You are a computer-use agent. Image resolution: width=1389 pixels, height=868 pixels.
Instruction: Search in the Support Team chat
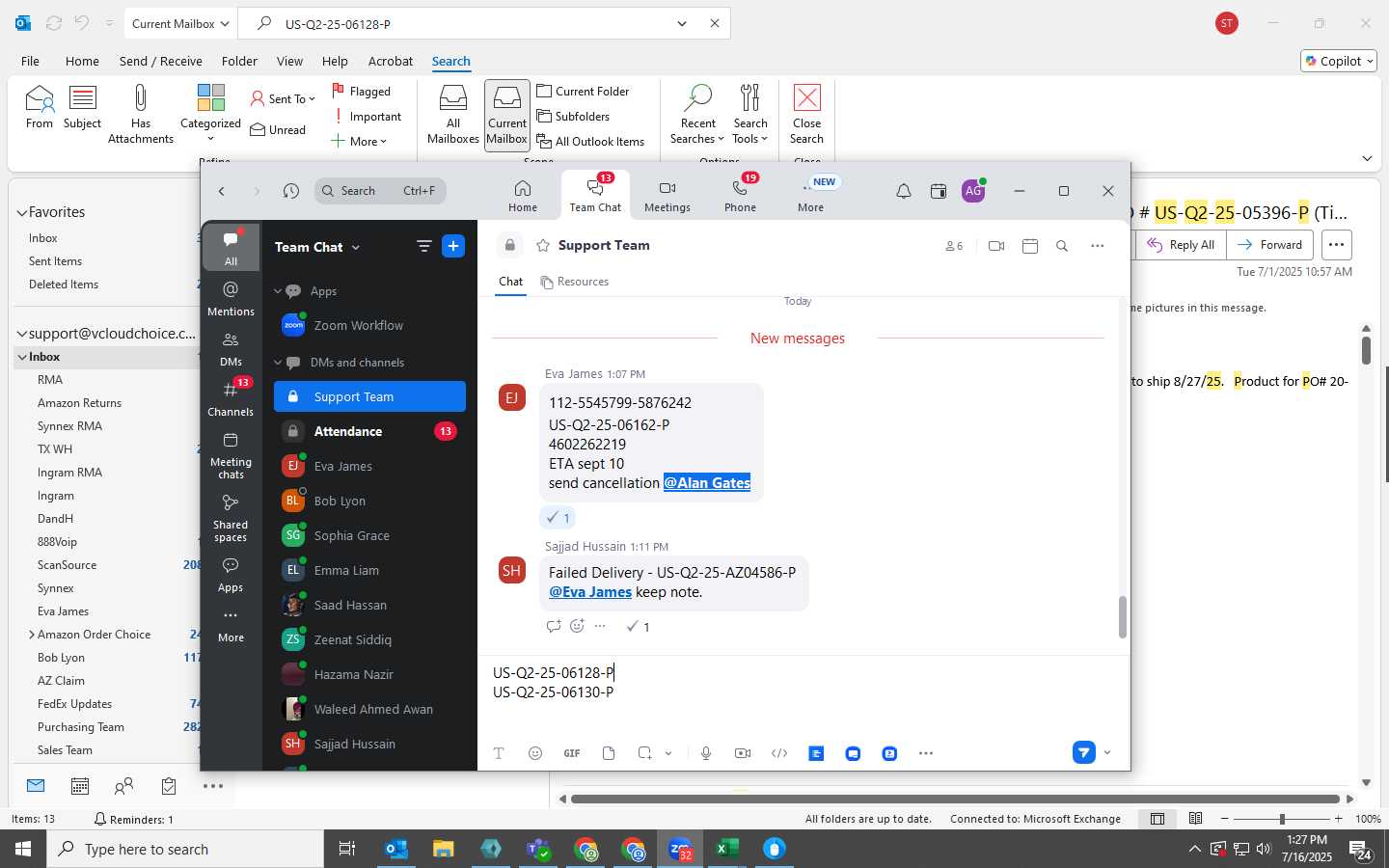pos(1062,246)
